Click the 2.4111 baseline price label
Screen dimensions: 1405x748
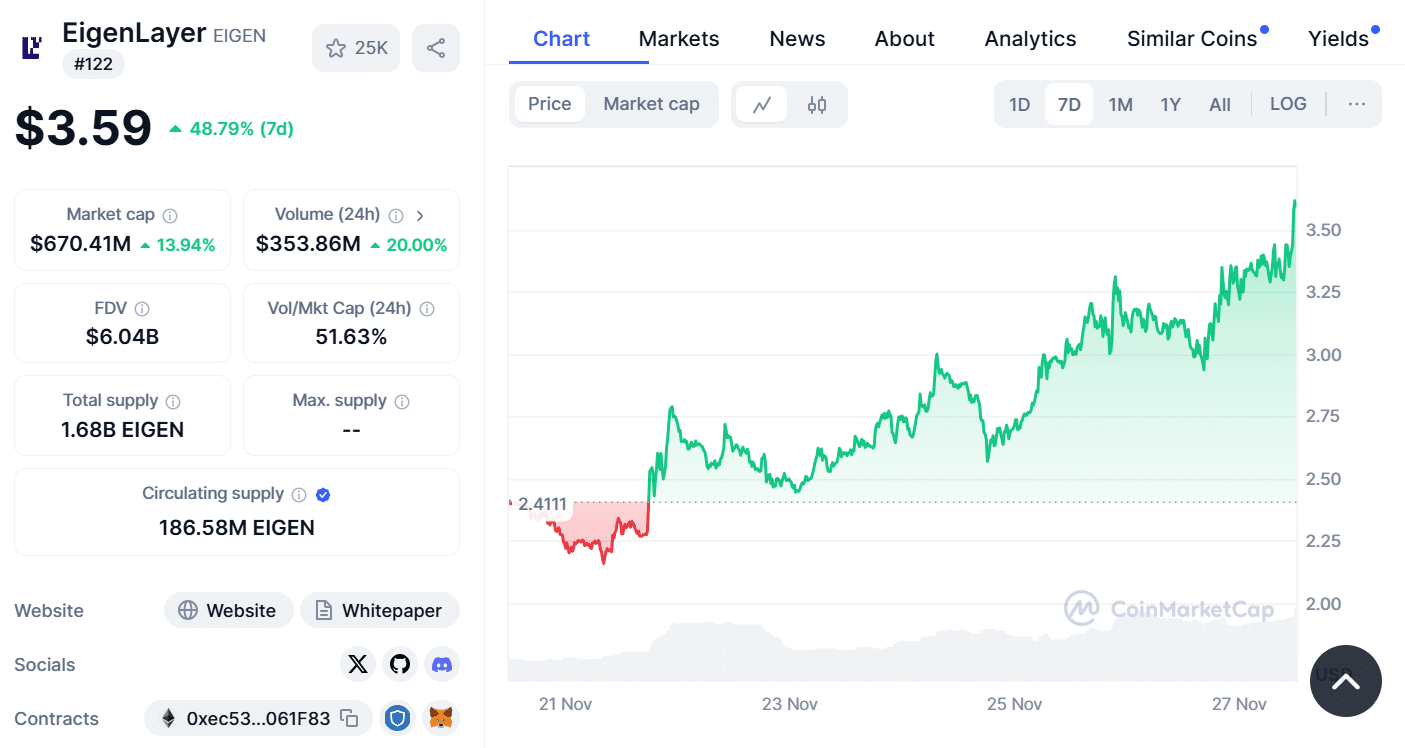click(x=542, y=504)
